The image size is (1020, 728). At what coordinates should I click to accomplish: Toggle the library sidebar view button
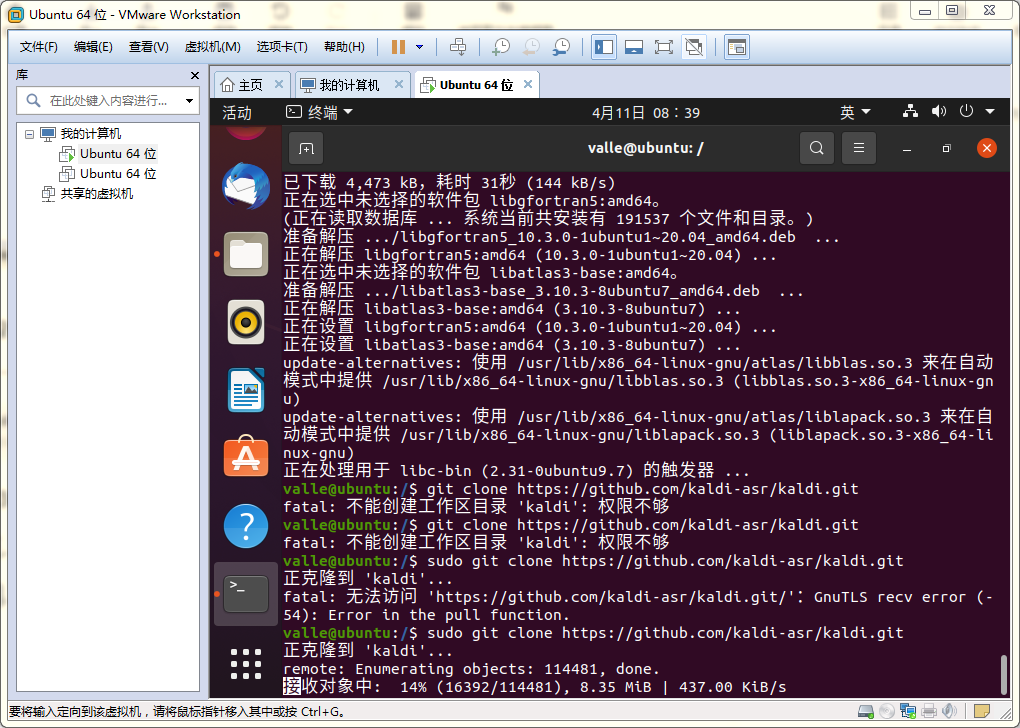(604, 47)
